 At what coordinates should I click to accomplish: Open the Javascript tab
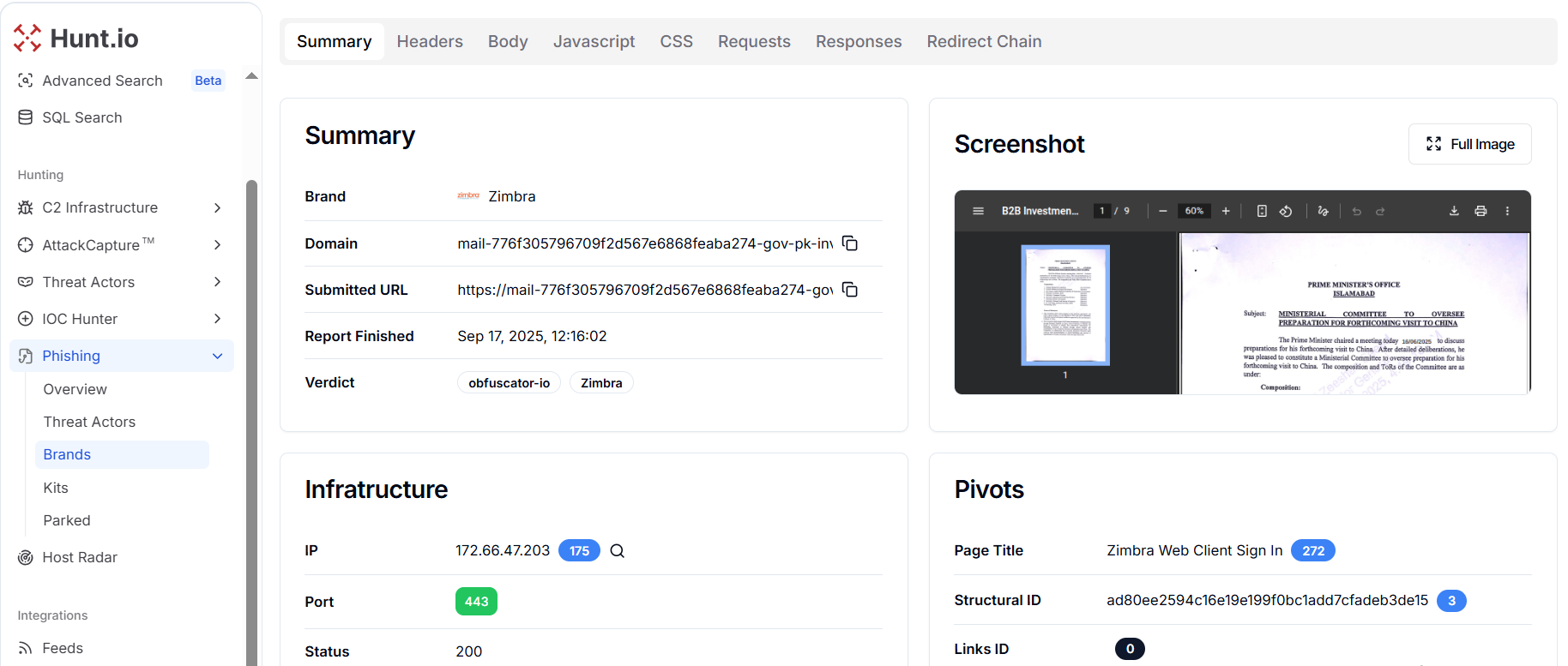click(x=594, y=41)
